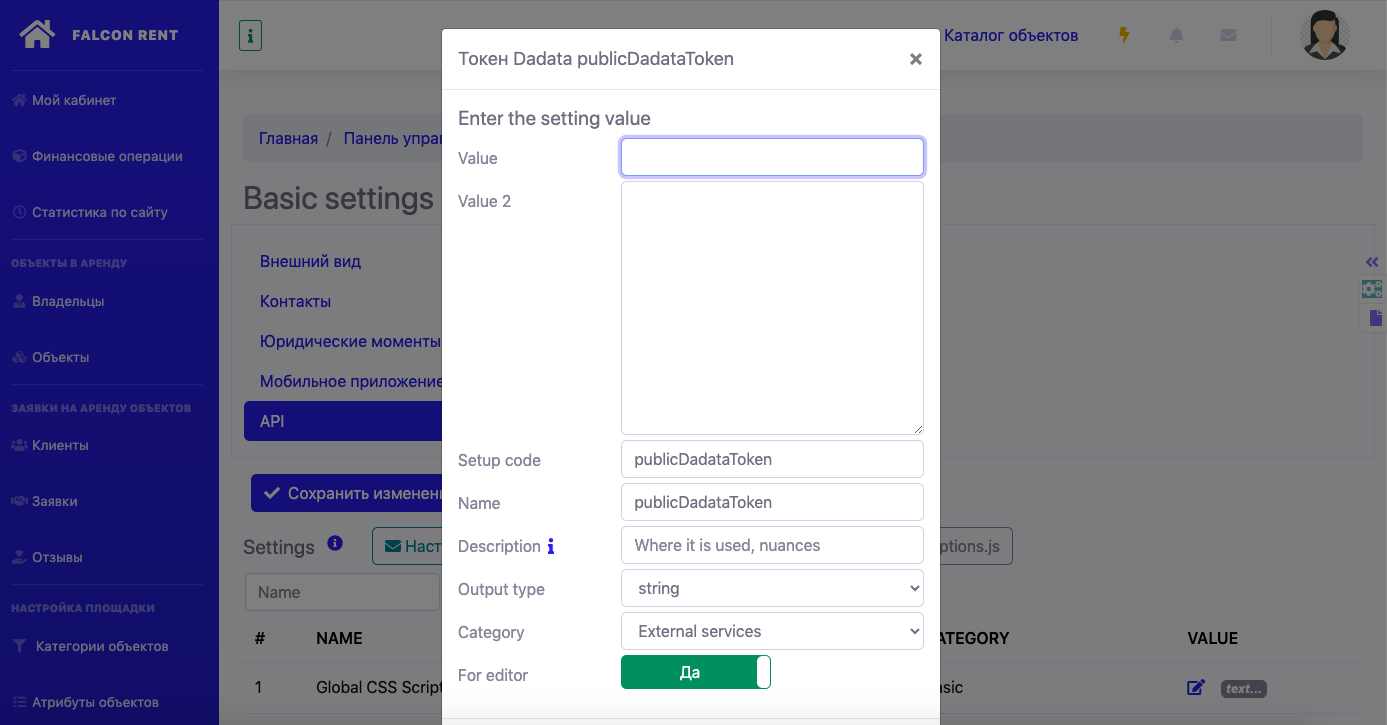Viewport: 1387px width, 725px height.
Task: Open Каталог объектов link in header
Action: click(1010, 36)
